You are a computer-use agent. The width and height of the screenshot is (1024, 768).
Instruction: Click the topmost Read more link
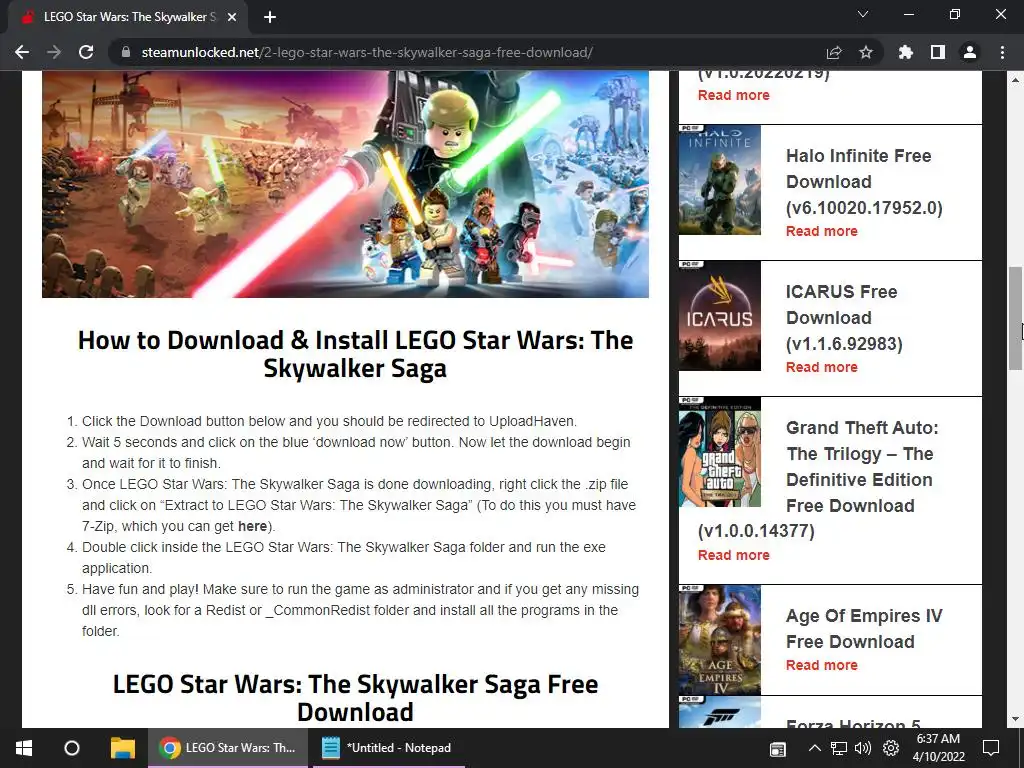click(x=733, y=95)
